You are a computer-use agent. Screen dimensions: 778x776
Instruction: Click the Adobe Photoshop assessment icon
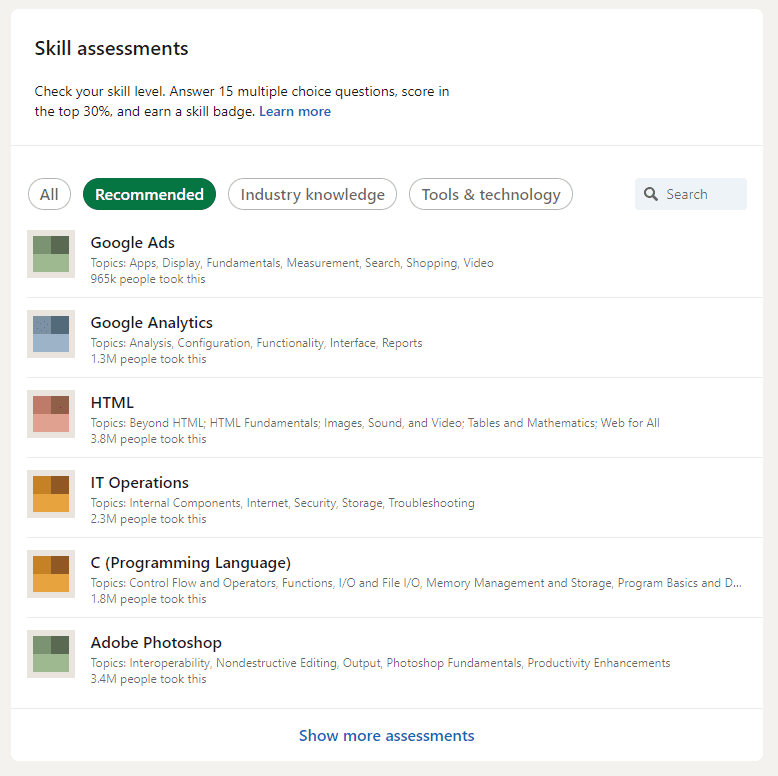click(51, 654)
